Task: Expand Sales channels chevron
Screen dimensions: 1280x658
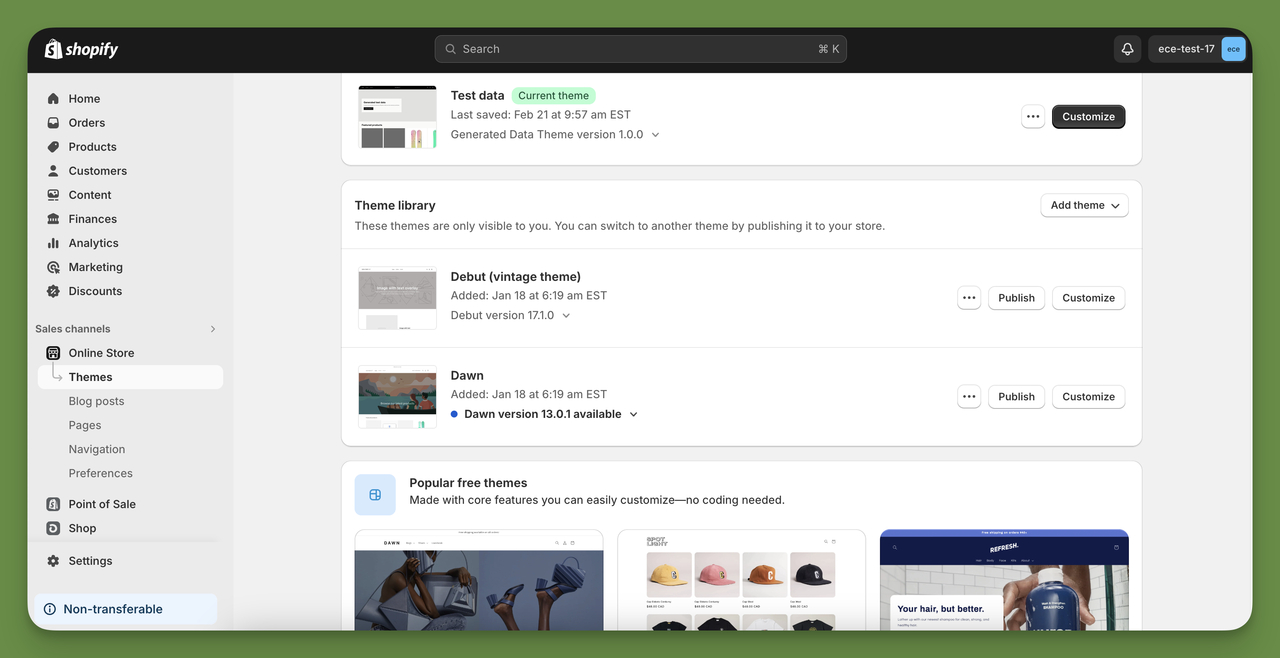Action: click(x=212, y=329)
